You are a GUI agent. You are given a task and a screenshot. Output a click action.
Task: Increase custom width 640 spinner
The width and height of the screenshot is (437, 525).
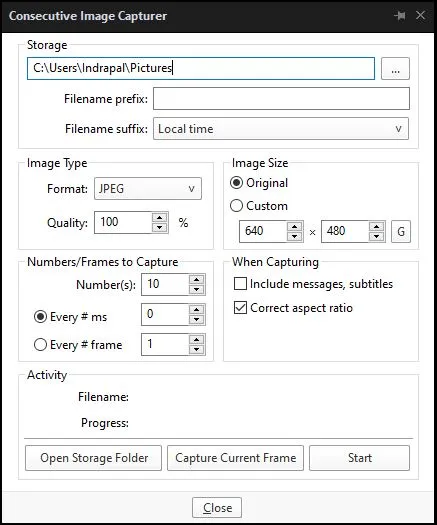[295, 227]
